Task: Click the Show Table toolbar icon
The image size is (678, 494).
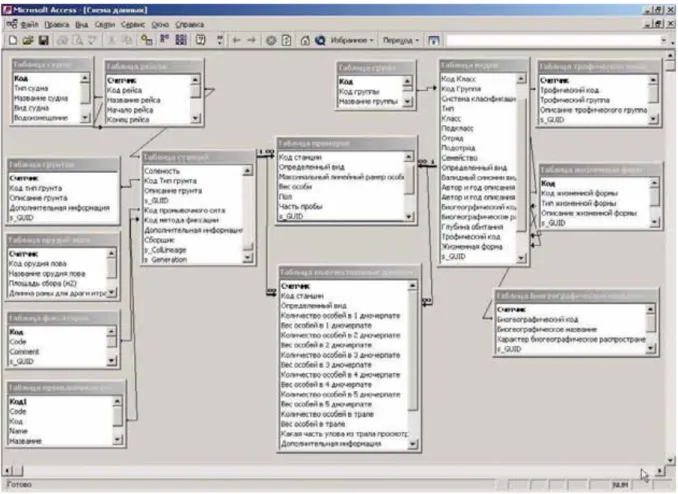Action: [147, 40]
